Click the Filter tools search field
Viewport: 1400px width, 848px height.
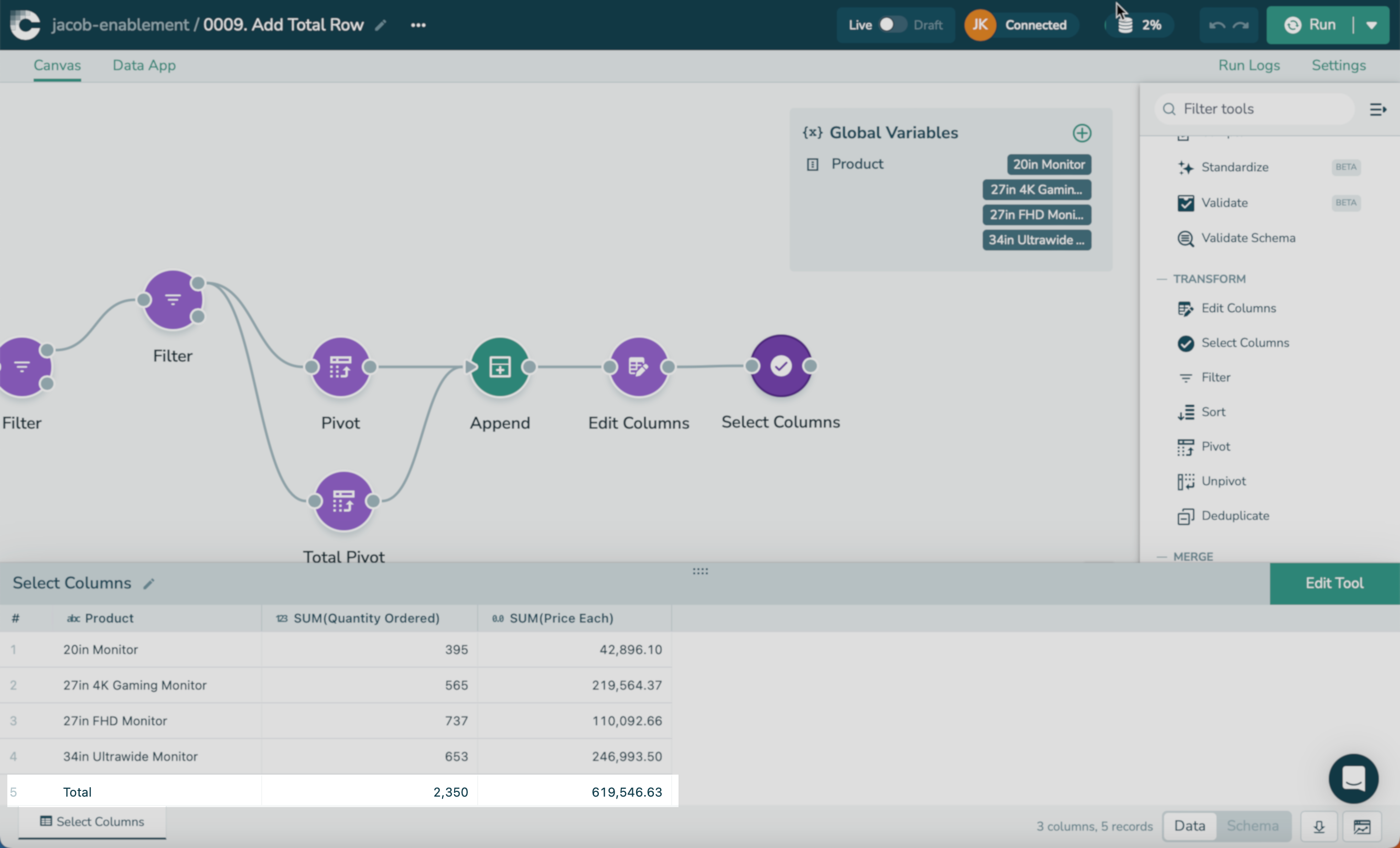(1256, 109)
